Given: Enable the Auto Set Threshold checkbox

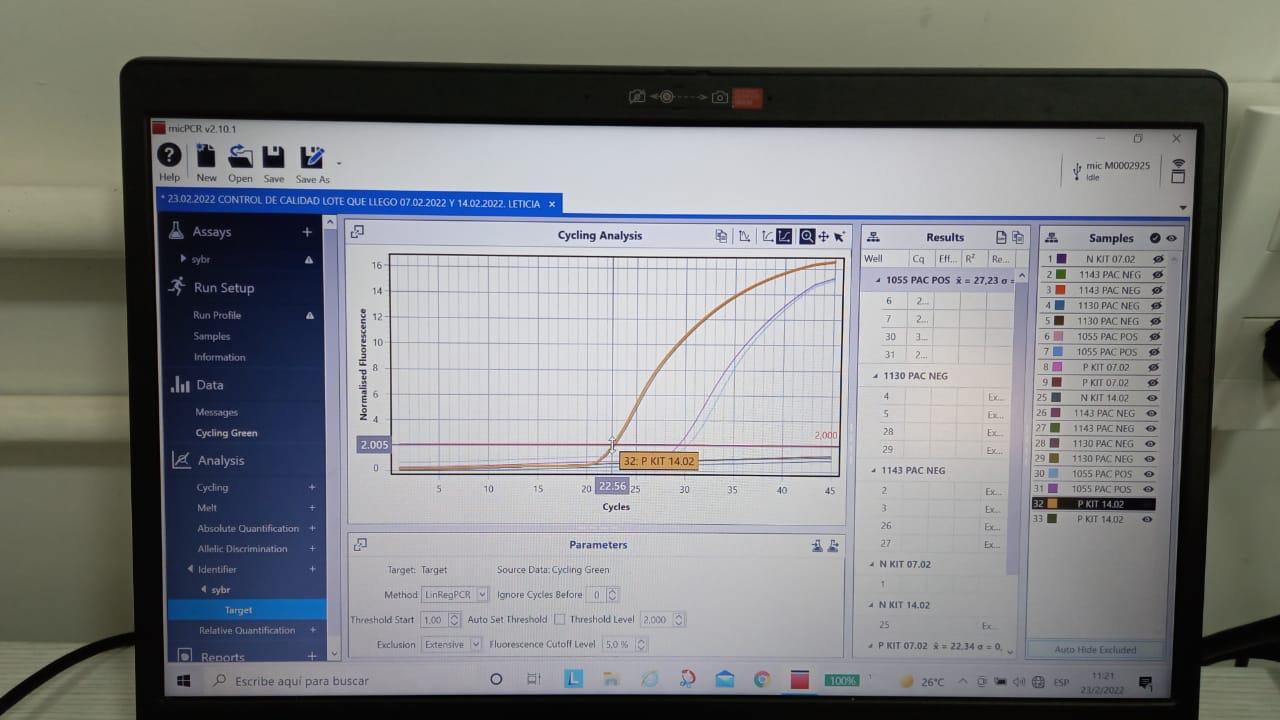Looking at the screenshot, I should pos(560,620).
